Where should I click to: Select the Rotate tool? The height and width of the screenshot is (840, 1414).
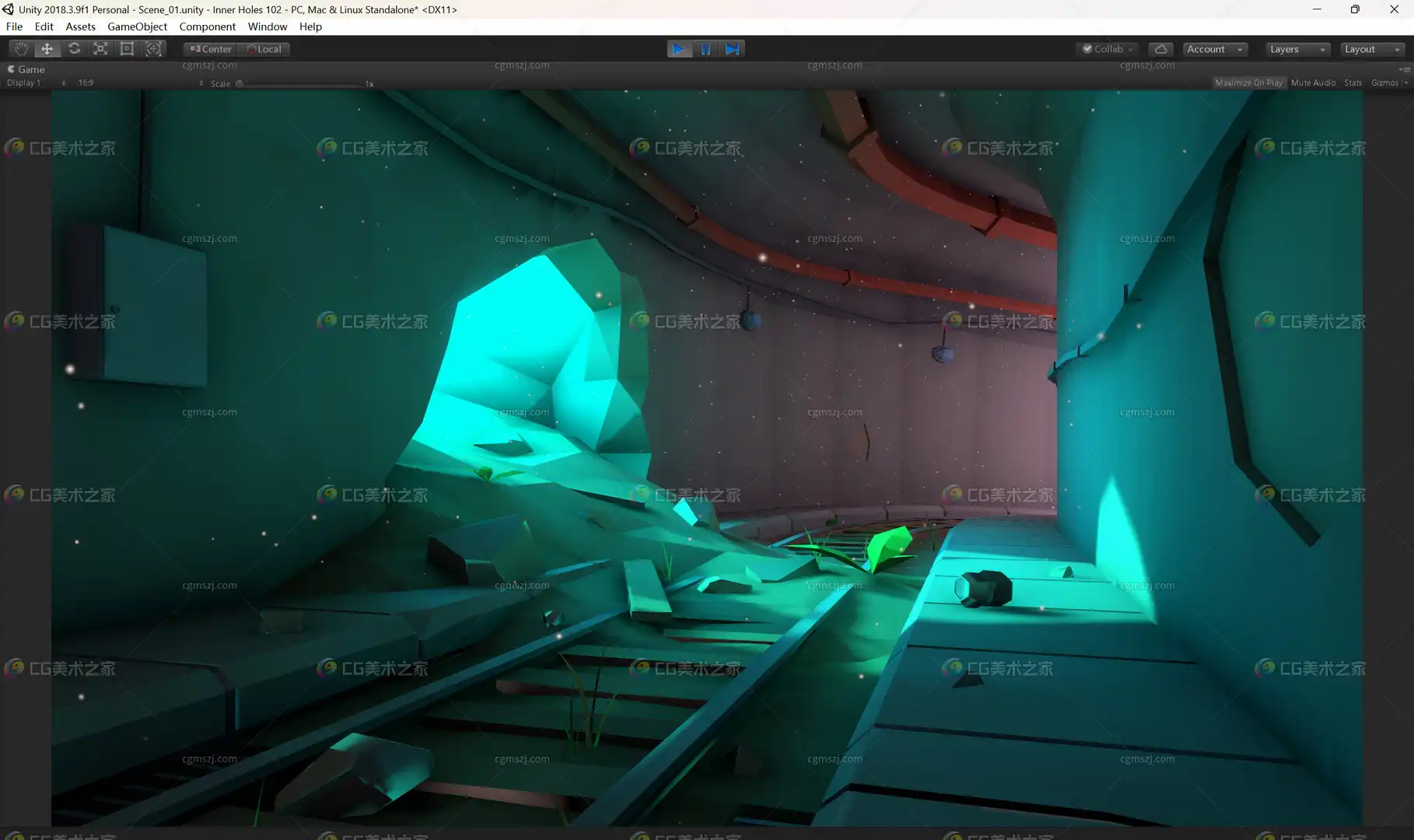[x=74, y=49]
